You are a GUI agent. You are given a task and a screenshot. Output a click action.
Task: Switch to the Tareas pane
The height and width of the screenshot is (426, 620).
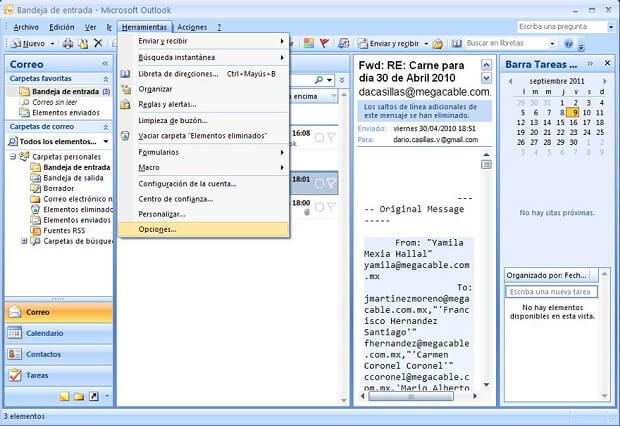coord(59,375)
